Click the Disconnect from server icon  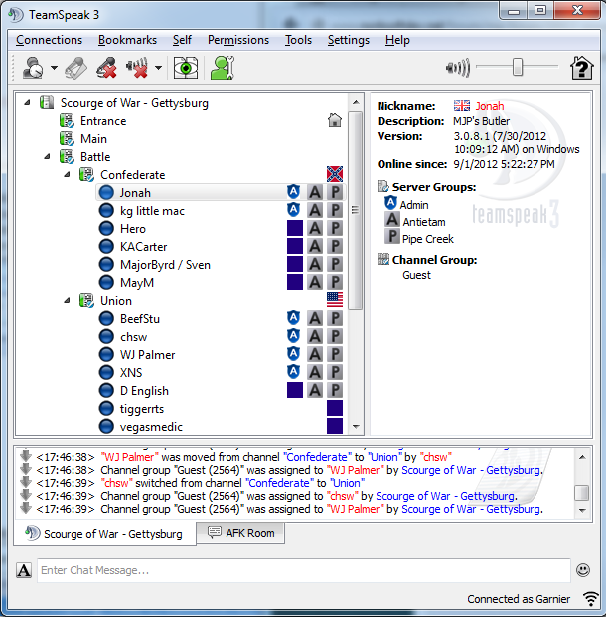[76, 68]
